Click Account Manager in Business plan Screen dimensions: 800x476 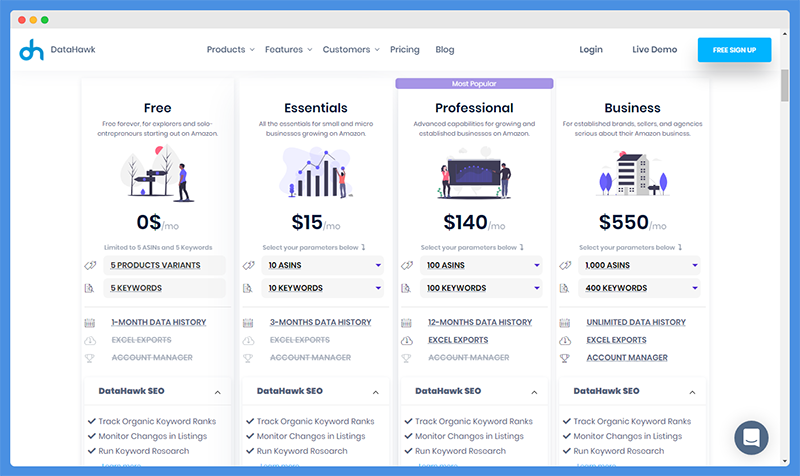(x=627, y=358)
